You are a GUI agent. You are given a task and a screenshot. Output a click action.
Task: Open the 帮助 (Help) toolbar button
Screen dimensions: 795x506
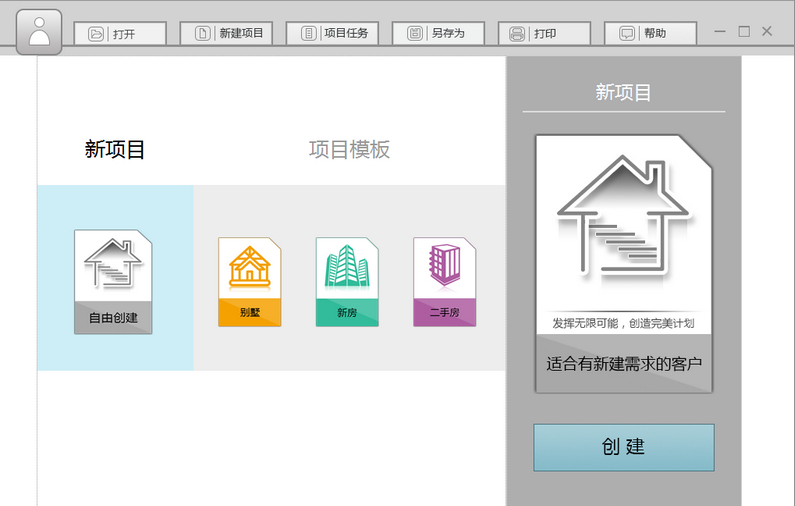click(651, 33)
